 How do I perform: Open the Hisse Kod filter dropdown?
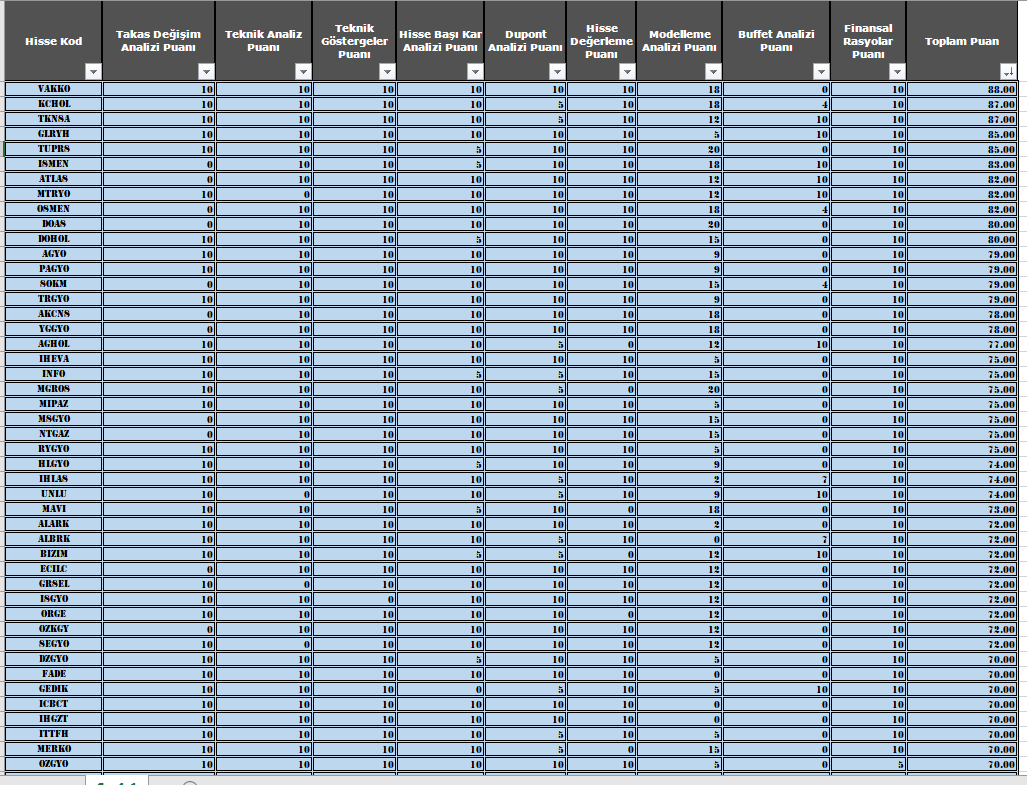click(94, 71)
